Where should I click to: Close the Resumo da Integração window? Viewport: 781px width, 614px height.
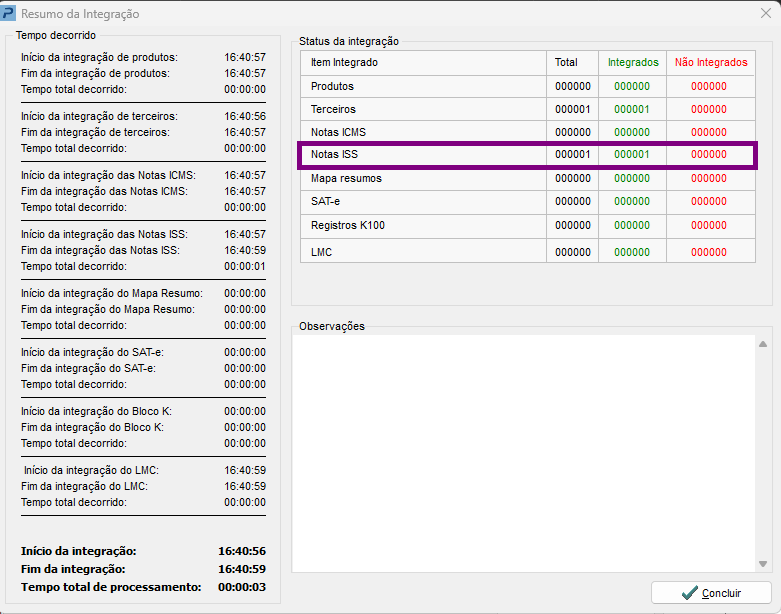tap(766, 13)
